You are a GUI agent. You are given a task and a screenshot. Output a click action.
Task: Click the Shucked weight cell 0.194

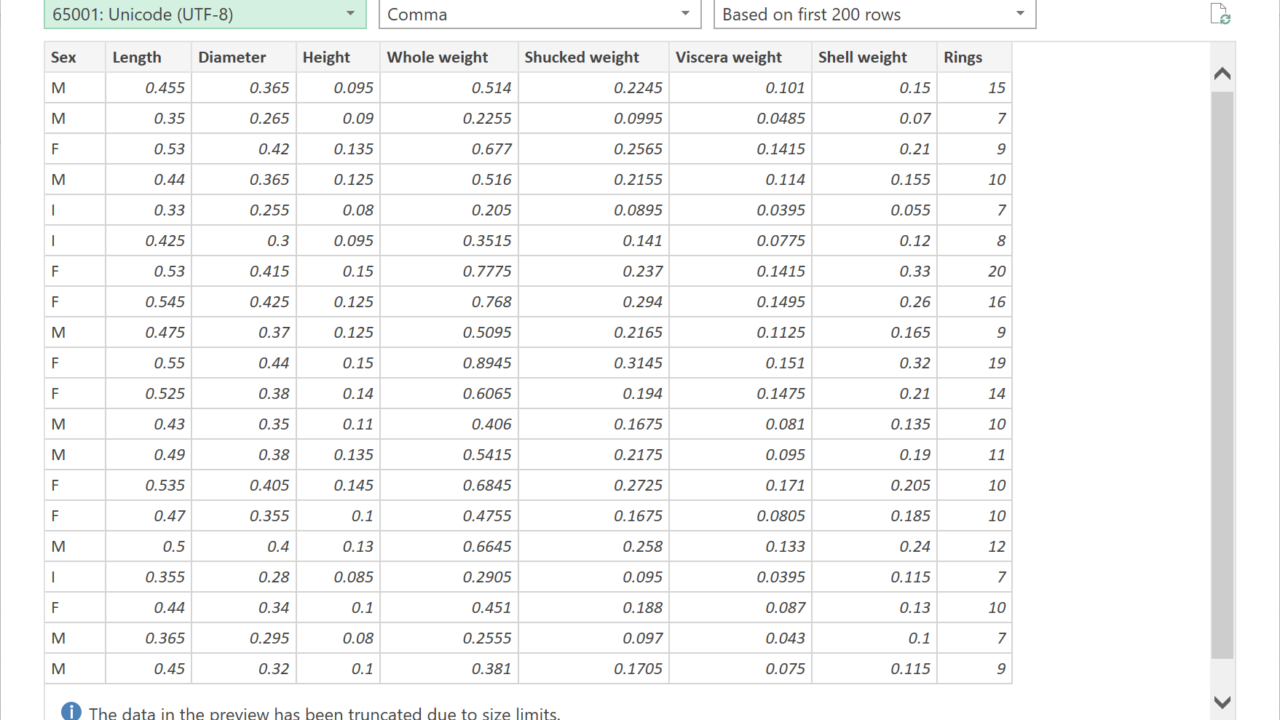coord(593,394)
